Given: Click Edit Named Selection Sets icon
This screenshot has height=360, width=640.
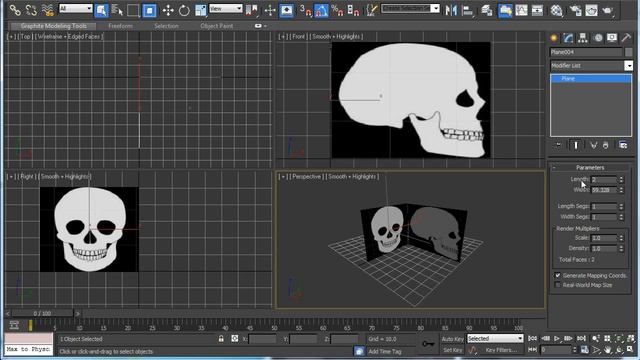Looking at the screenshot, I should [x=371, y=10].
